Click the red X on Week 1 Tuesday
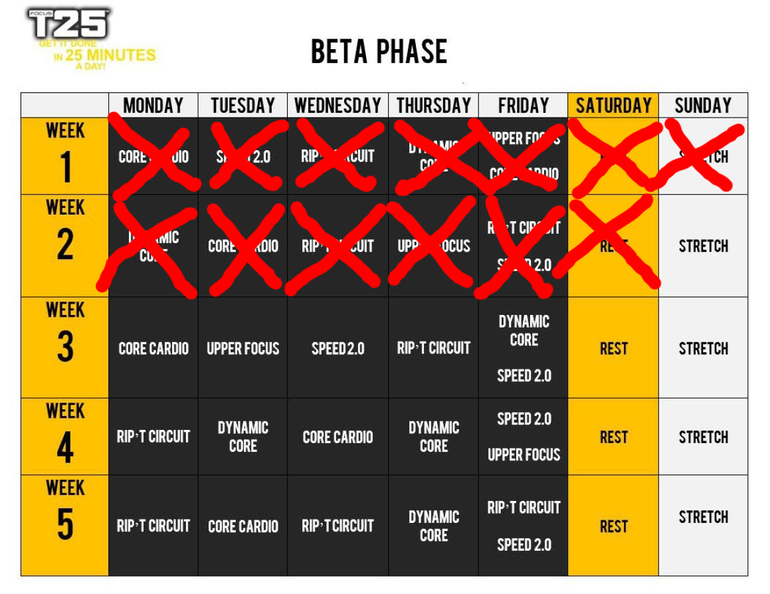Image resolution: width=770 pixels, height=594 pixels. pyautogui.click(x=243, y=153)
